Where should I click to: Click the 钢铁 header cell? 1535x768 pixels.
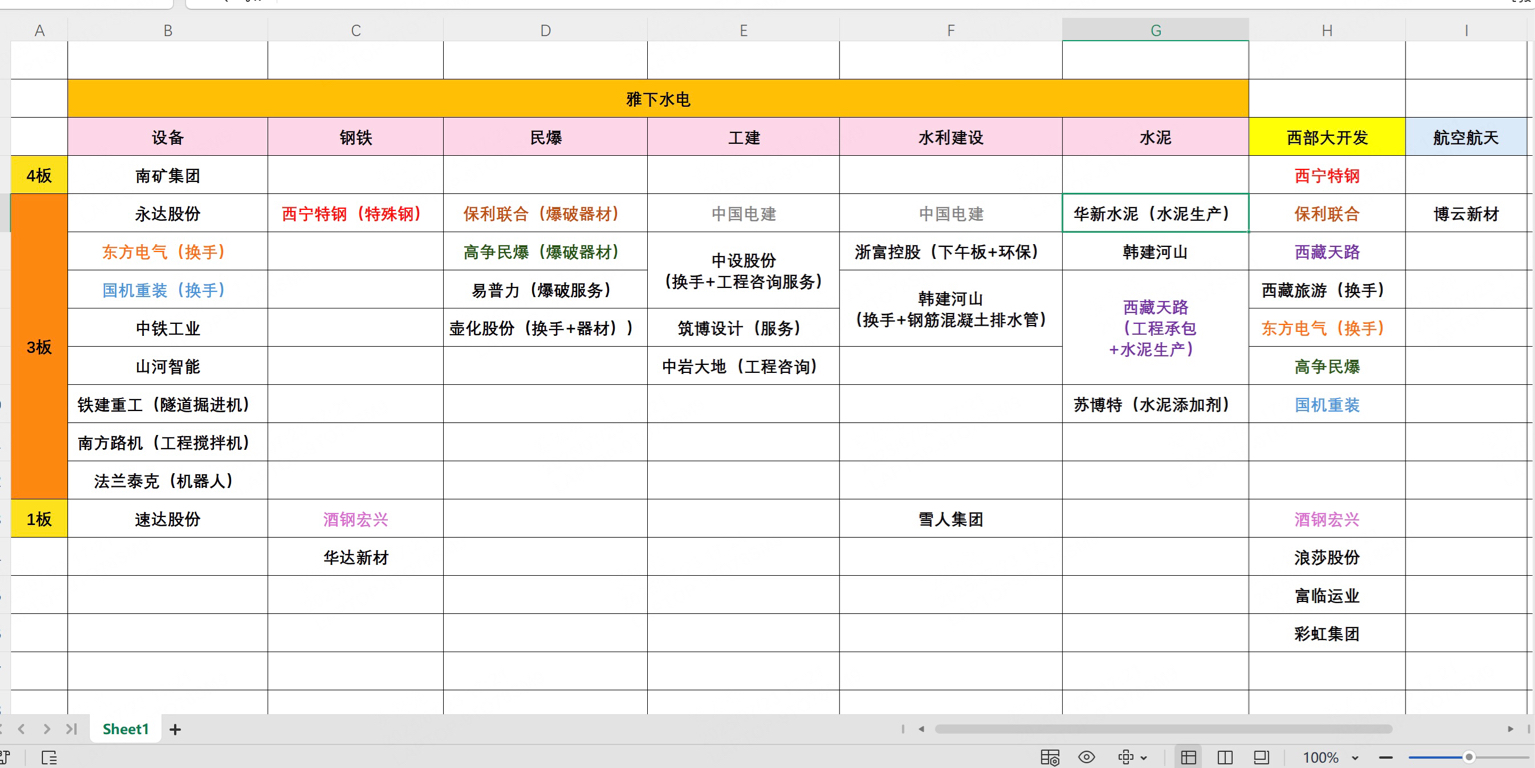356,137
